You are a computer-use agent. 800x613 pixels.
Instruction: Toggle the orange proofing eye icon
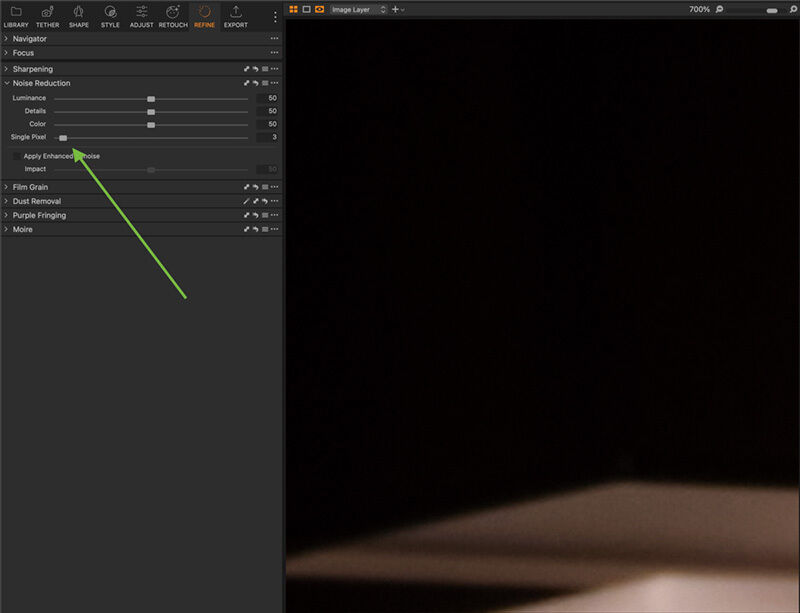pyautogui.click(x=319, y=9)
